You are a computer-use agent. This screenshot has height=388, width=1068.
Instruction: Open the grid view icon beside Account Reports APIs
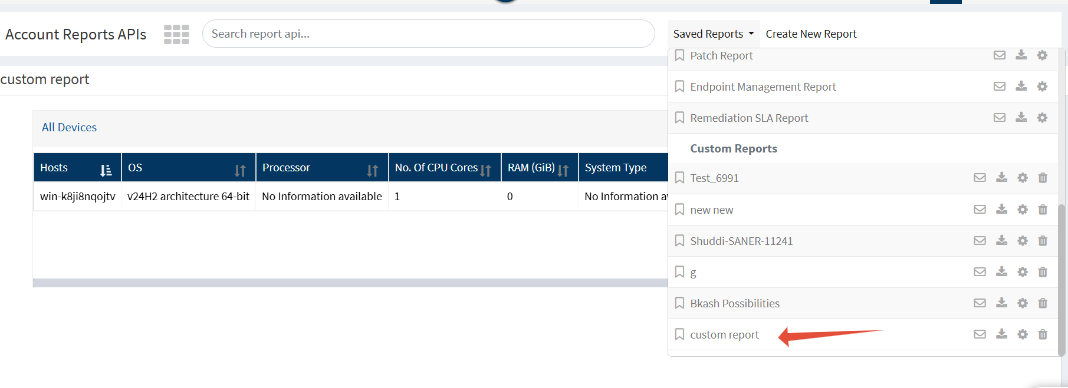click(176, 34)
